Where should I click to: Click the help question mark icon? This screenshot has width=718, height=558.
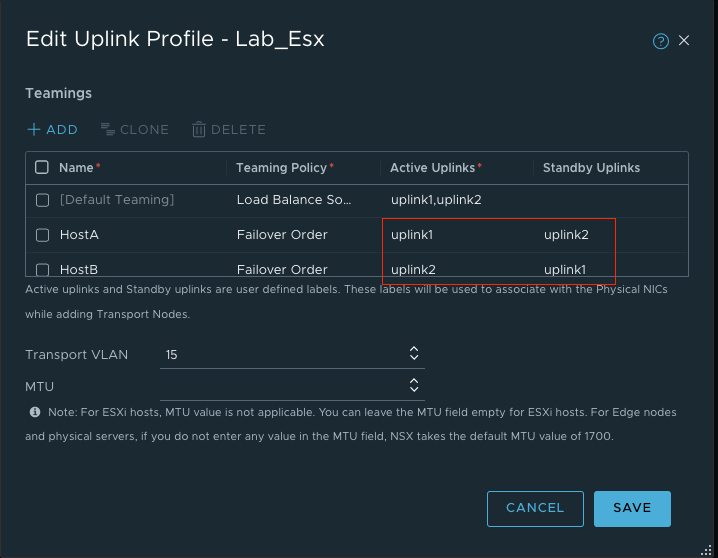click(660, 41)
